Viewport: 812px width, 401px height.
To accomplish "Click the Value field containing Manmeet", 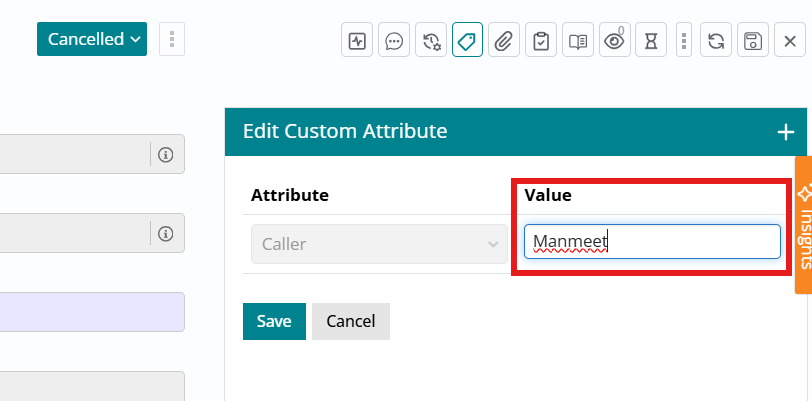I will [652, 241].
